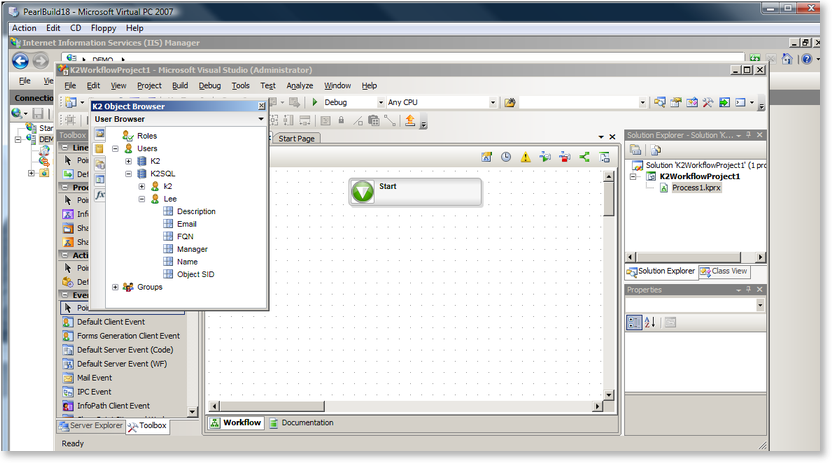Collapse the Lee user node
The height and width of the screenshot is (463, 832).
pyautogui.click(x=142, y=199)
